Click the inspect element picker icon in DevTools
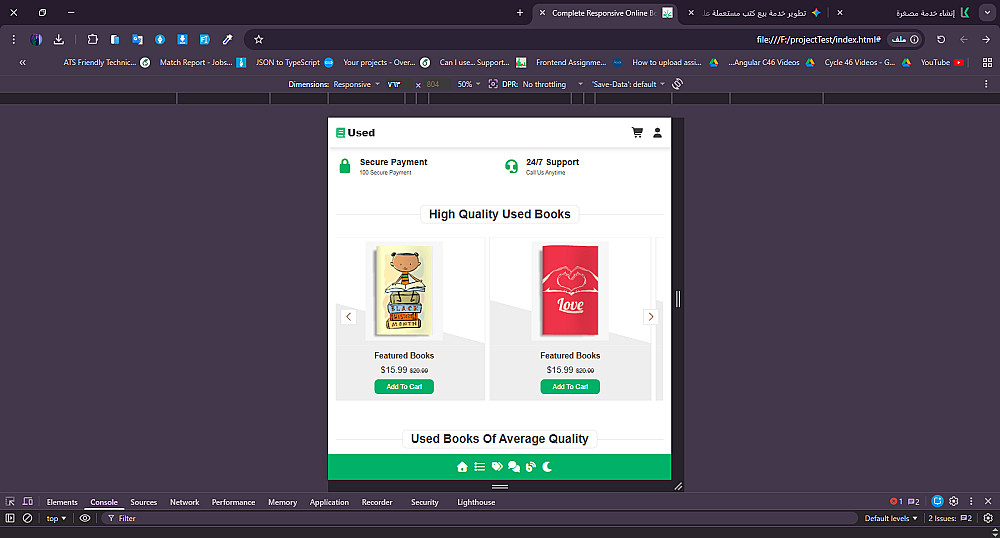Screen dimensions: 1000x538 tap(10, 502)
